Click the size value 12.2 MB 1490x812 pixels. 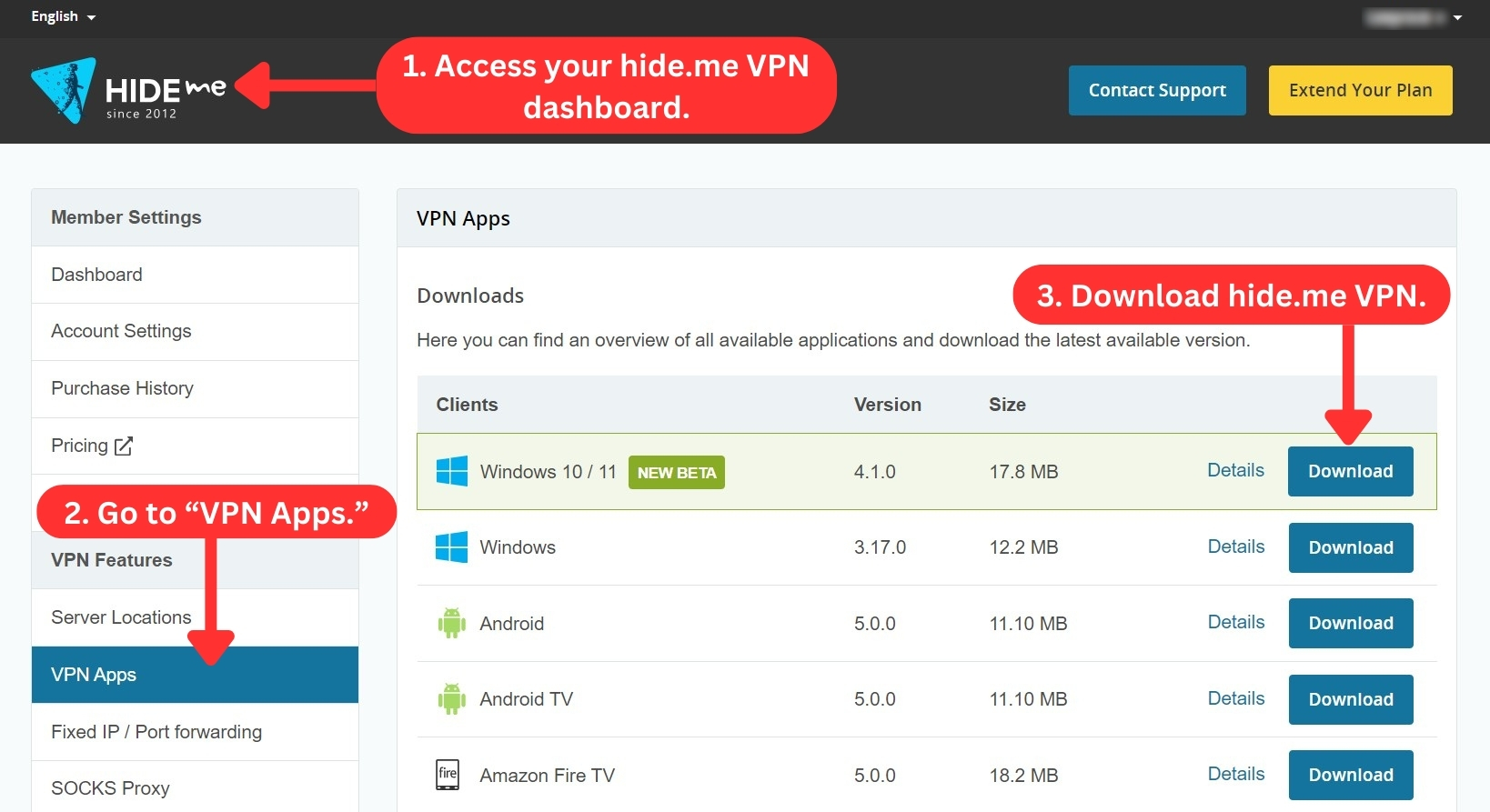pos(1023,547)
